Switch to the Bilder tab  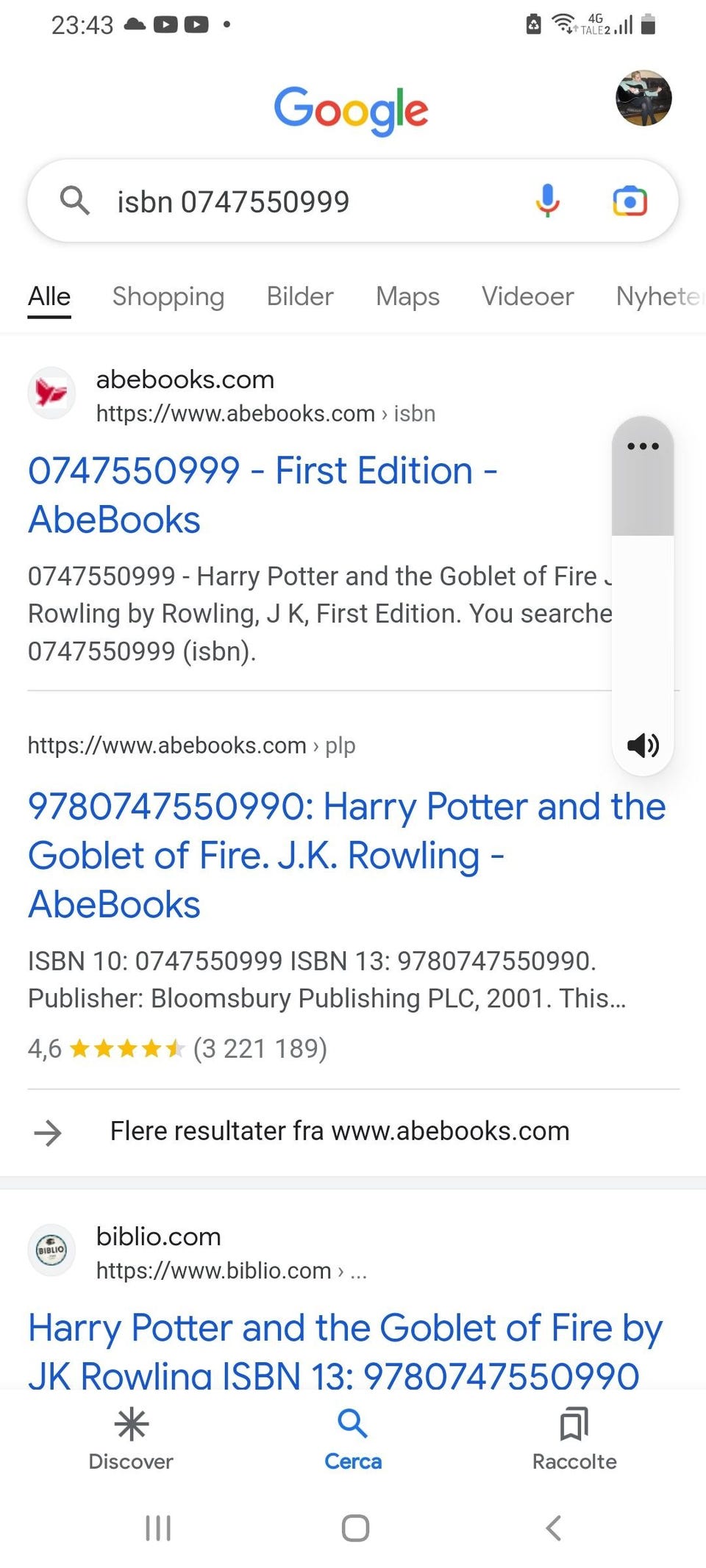(299, 296)
